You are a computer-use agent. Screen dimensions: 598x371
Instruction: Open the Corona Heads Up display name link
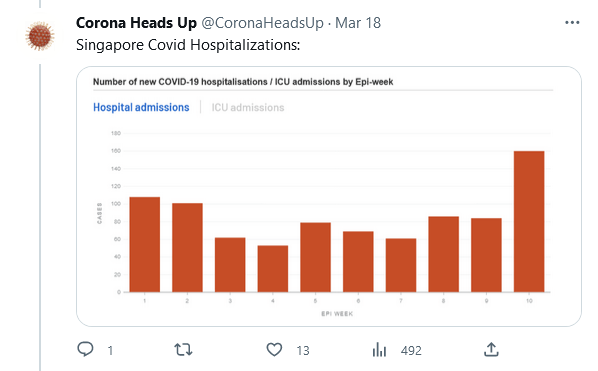click(x=136, y=23)
